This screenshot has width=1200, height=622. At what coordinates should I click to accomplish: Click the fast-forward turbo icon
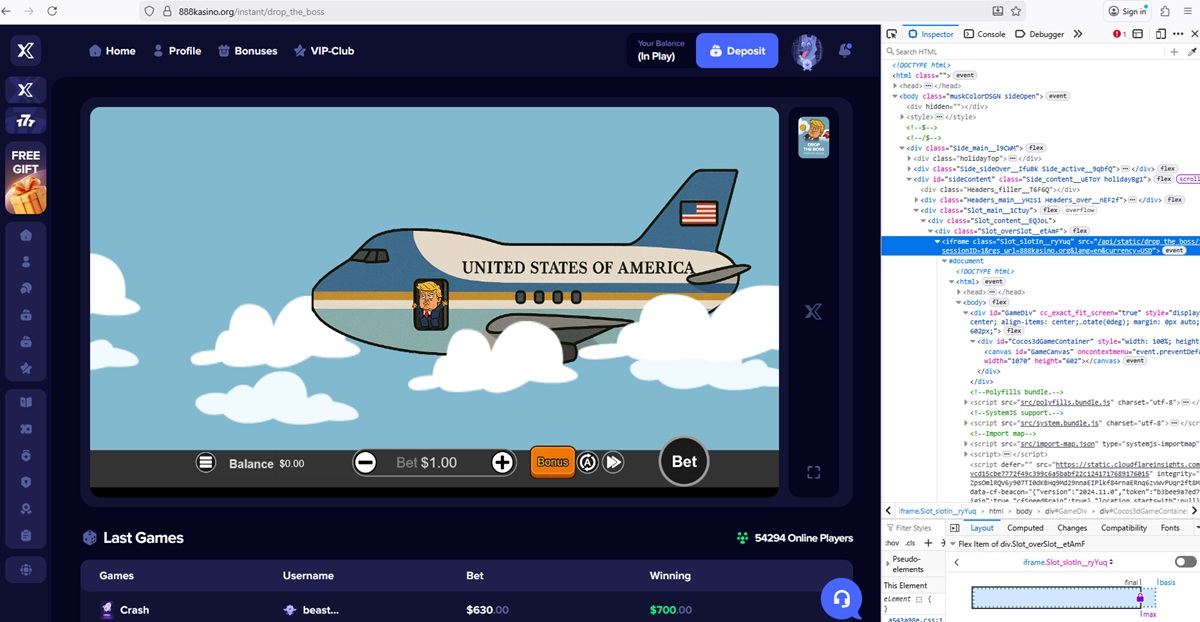[613, 462]
